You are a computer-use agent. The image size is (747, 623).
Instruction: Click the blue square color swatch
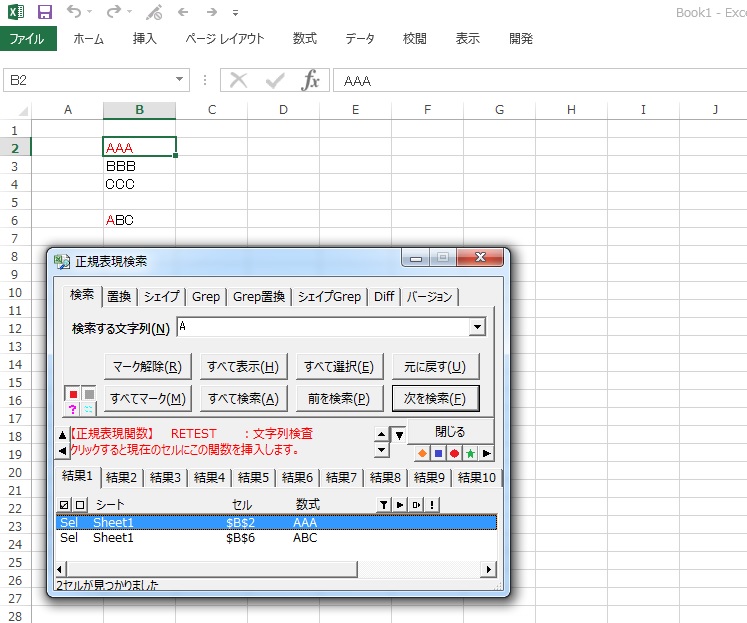pyautogui.click(x=438, y=453)
